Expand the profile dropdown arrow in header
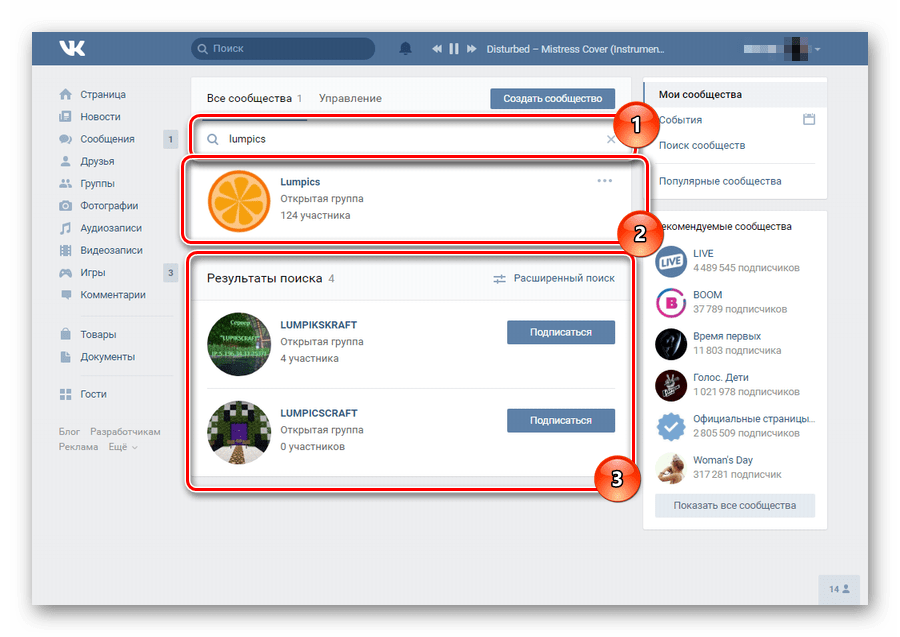 pos(818,49)
